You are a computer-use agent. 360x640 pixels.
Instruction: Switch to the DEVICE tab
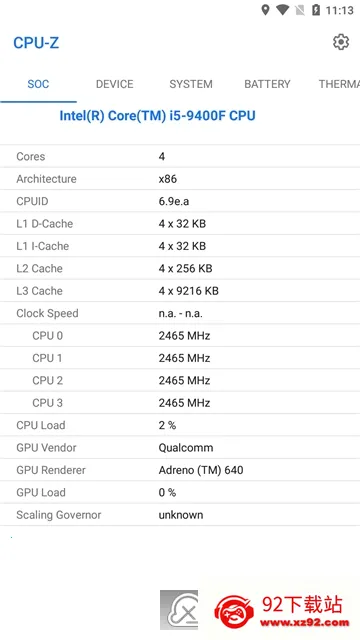pos(115,84)
